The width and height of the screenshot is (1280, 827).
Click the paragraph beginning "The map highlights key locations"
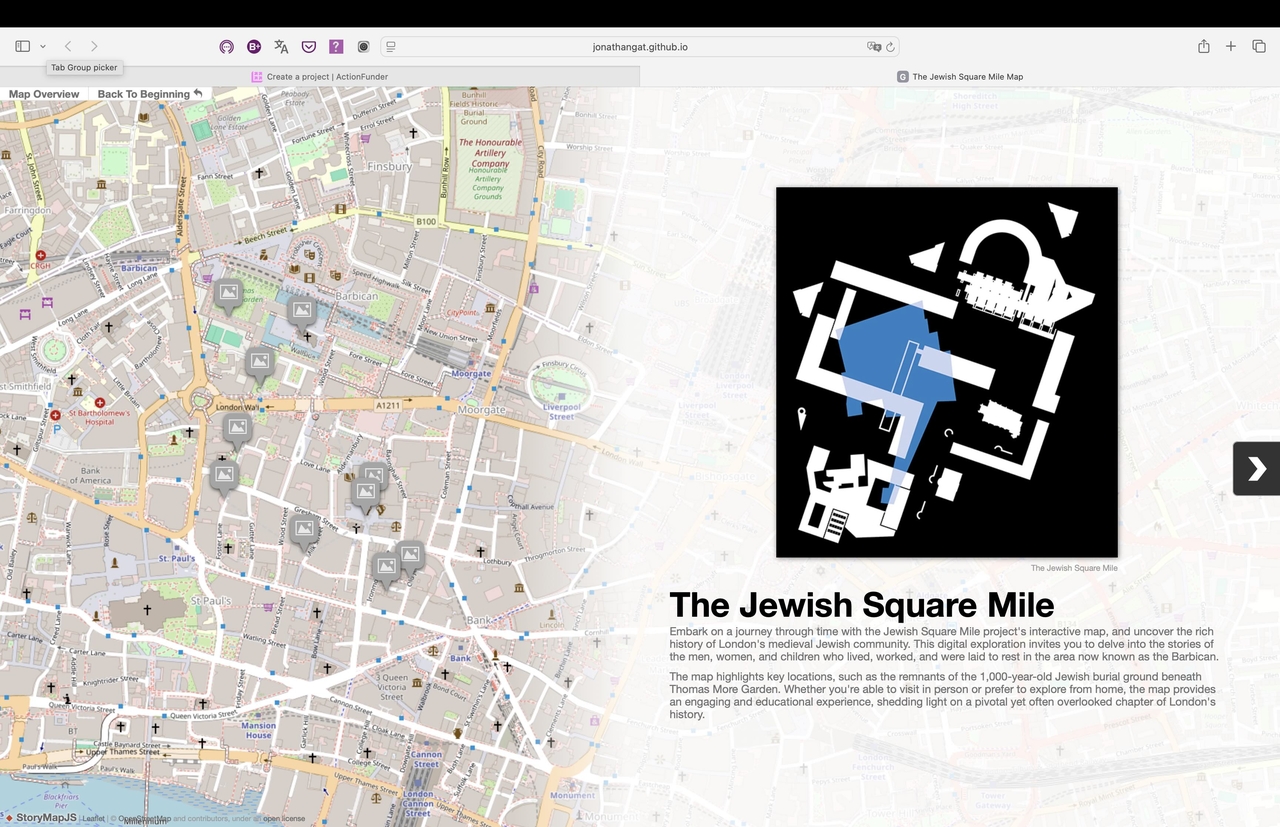point(942,696)
